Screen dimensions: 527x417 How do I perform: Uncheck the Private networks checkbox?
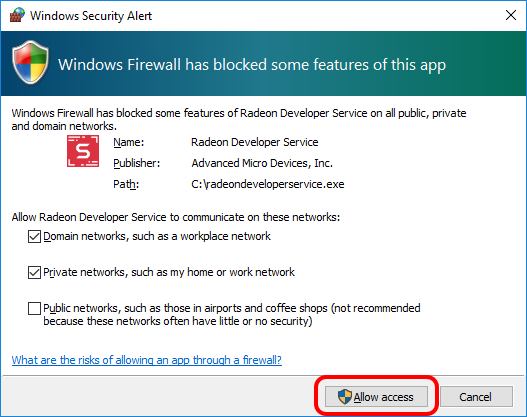34,272
